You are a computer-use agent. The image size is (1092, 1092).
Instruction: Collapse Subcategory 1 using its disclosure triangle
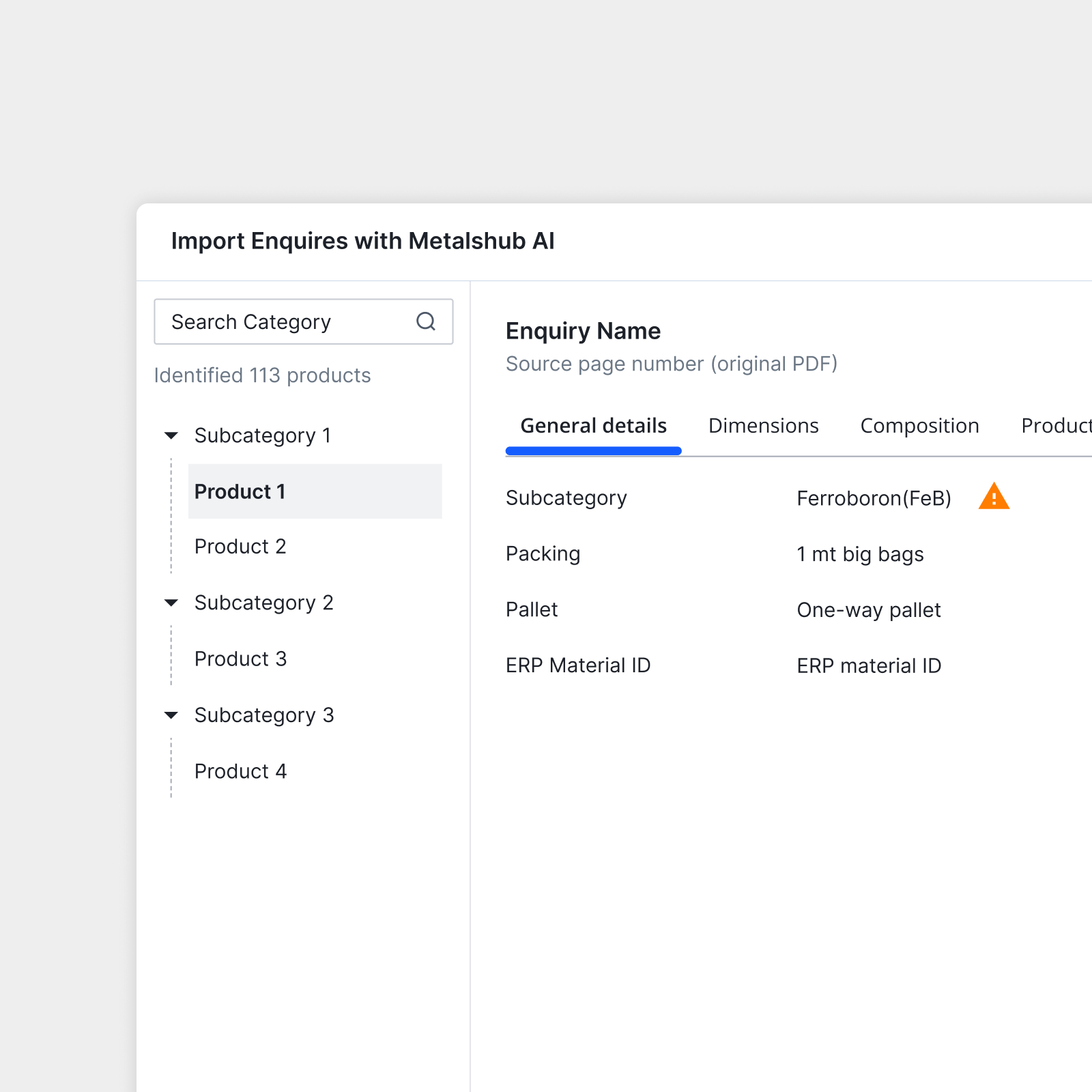tap(171, 435)
